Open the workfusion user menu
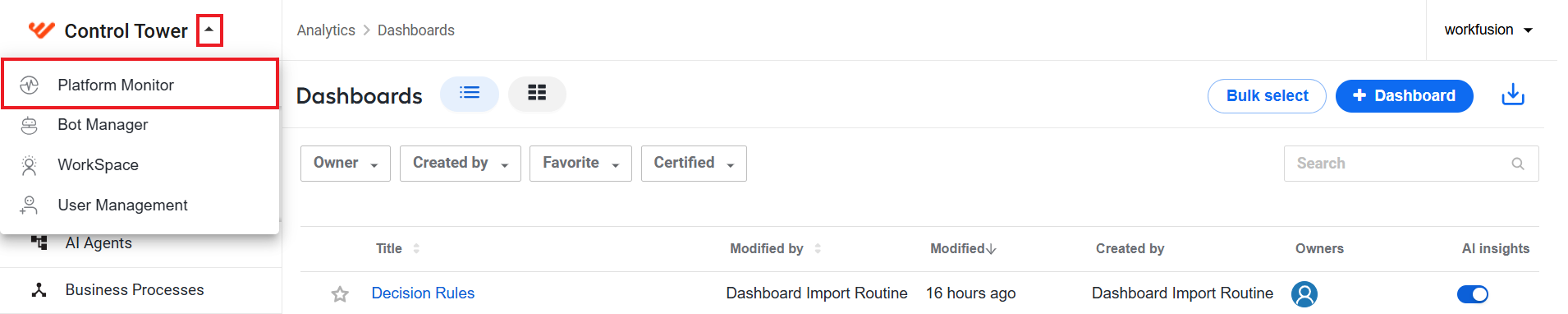This screenshot has width=1568, height=314. click(1488, 30)
